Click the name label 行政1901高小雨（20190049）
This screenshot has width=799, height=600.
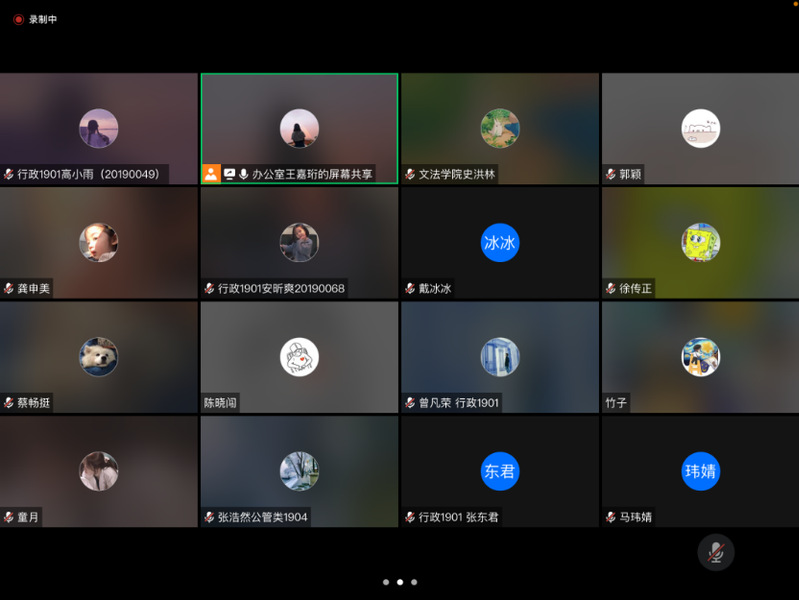click(88, 174)
